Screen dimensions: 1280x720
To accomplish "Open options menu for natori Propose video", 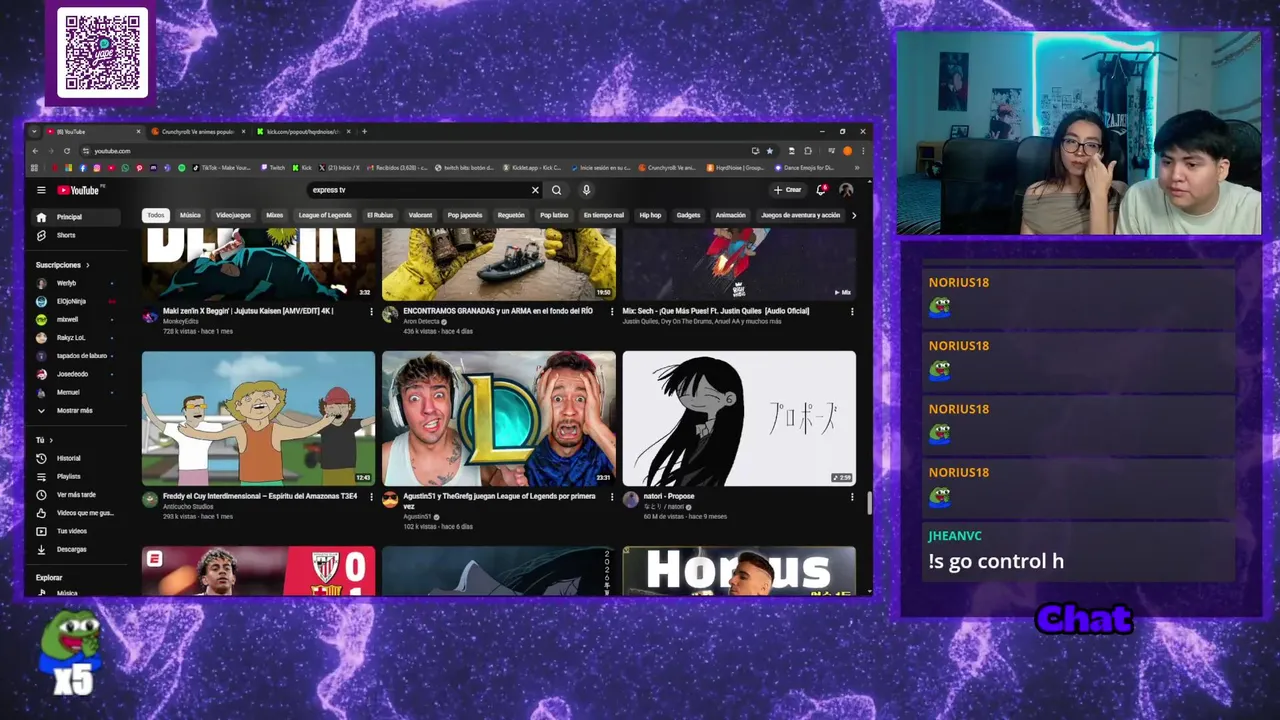I will [852, 496].
